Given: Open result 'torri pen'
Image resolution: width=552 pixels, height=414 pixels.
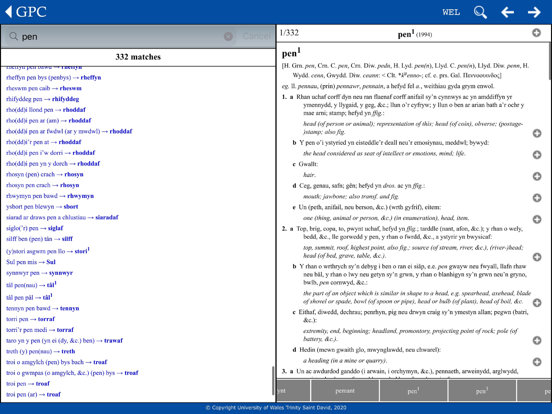Looking at the screenshot, I should point(31,319).
